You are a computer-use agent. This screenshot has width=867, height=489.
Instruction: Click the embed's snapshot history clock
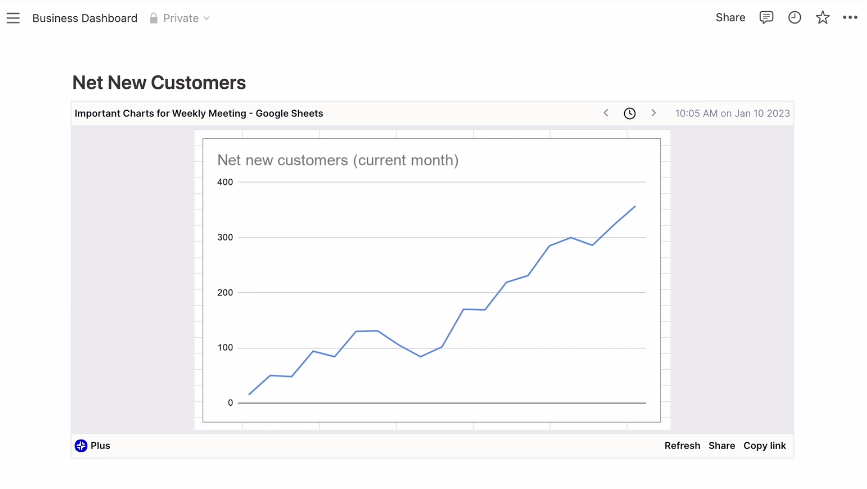630,113
